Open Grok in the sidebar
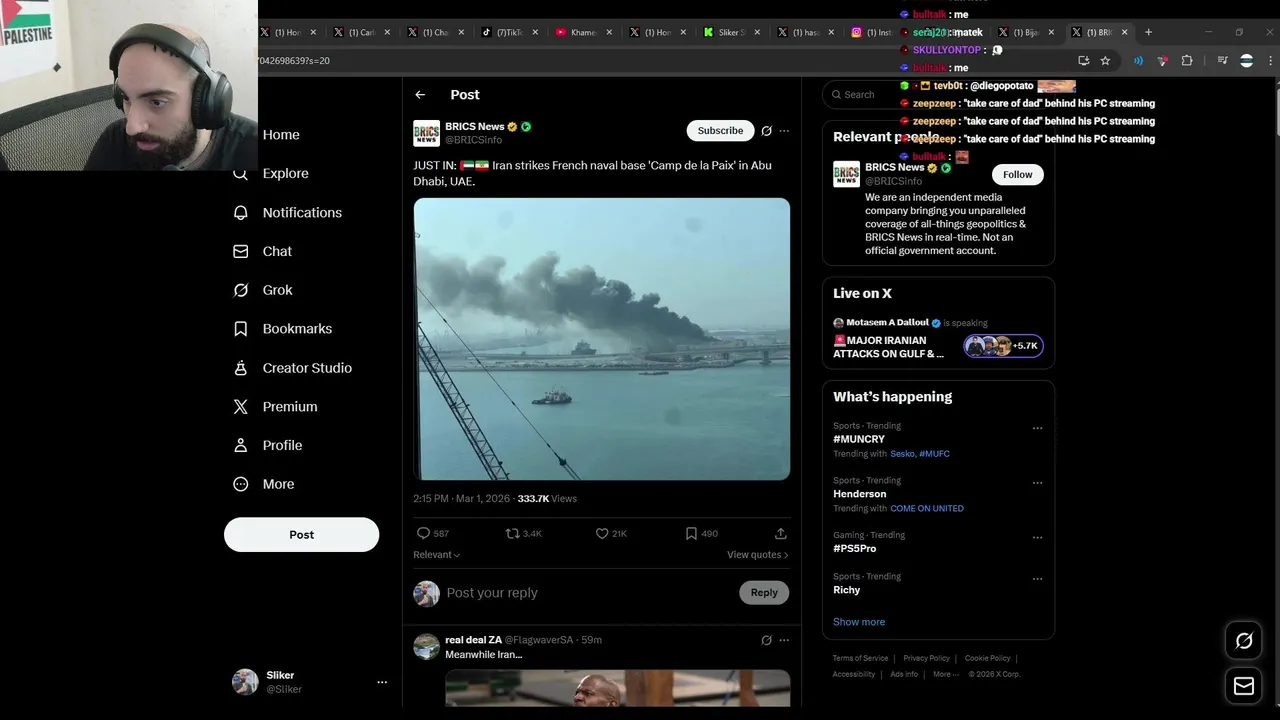The image size is (1280, 720). coord(240,290)
